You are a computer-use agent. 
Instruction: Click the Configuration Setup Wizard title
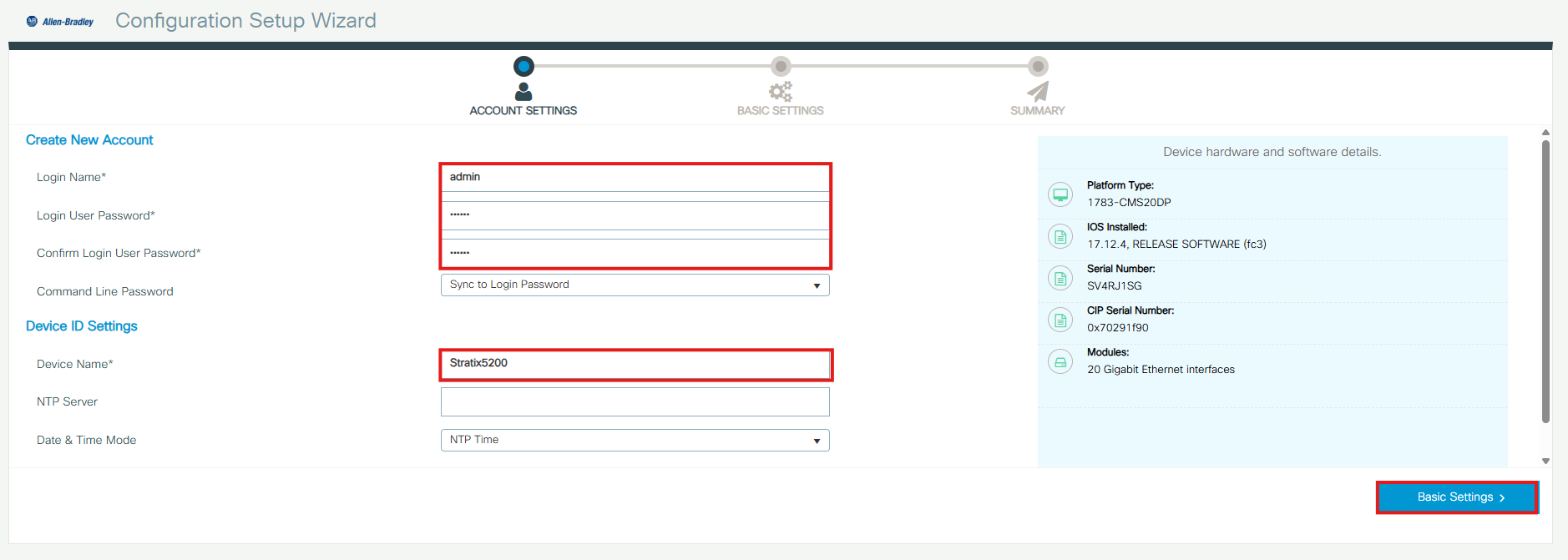tap(245, 21)
